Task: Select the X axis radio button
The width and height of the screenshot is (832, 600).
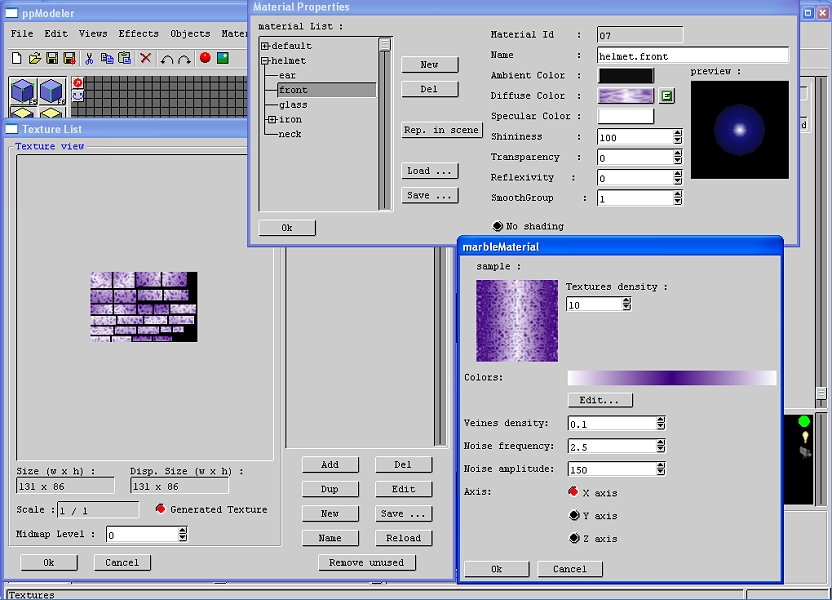Action: pos(573,492)
